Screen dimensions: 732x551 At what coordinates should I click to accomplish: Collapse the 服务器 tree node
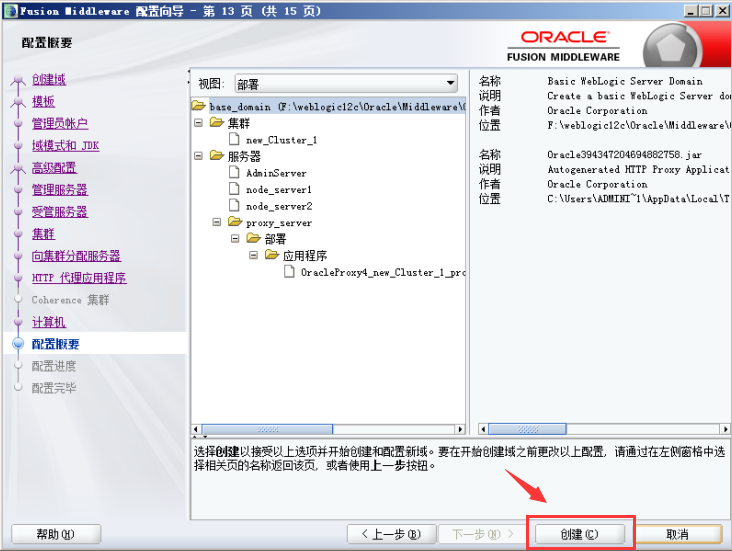[x=199, y=156]
